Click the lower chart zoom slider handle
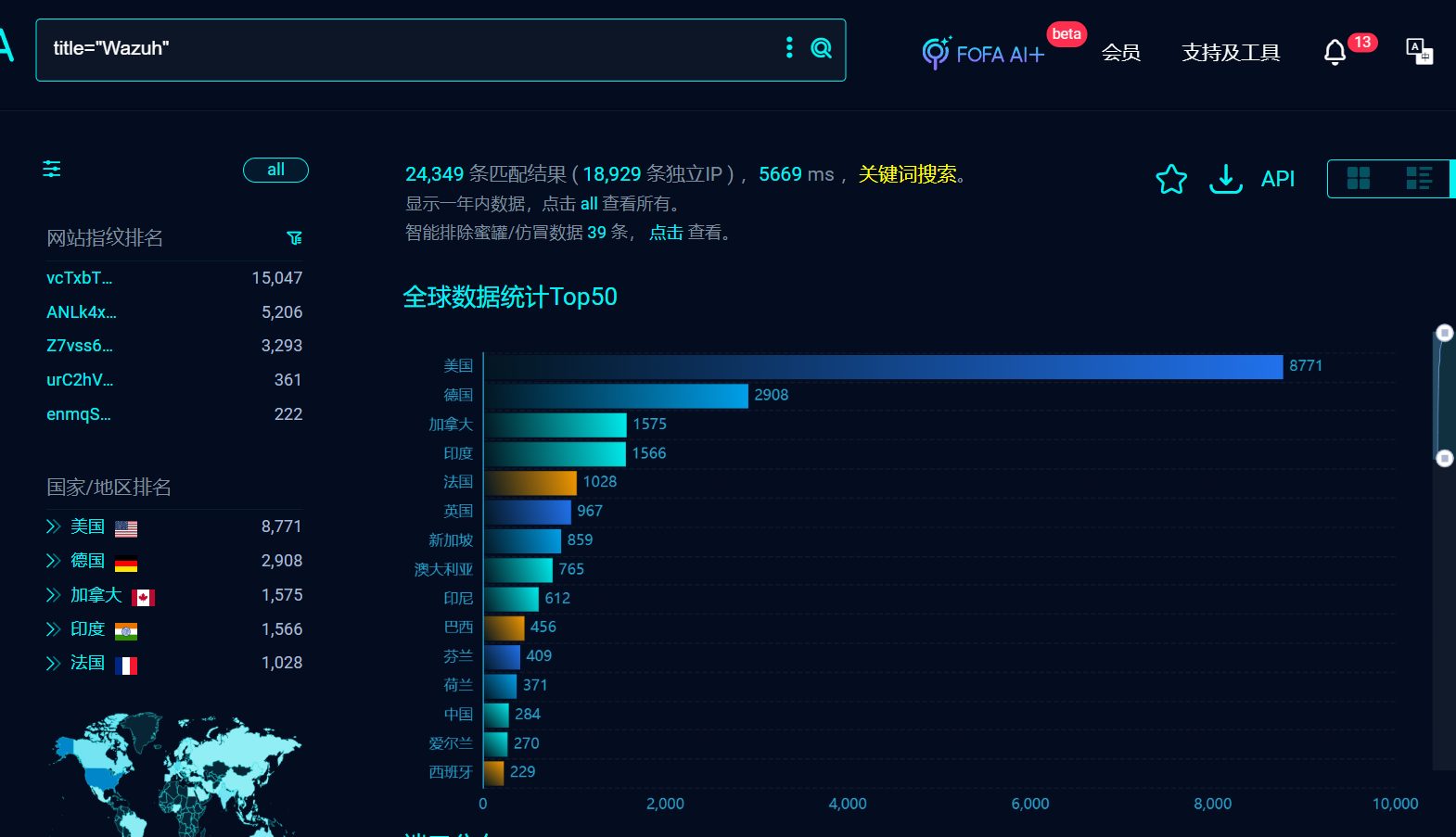Image resolution: width=1456 pixels, height=837 pixels. click(x=1444, y=458)
